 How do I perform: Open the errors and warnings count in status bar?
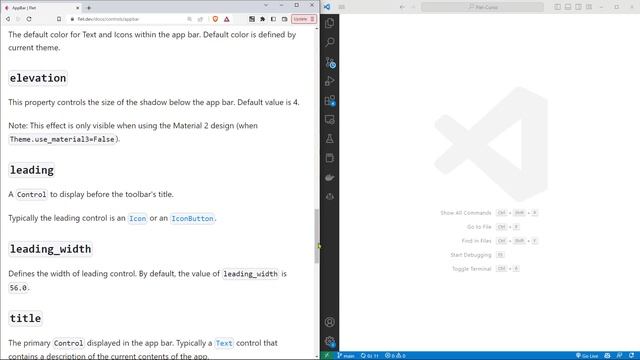coord(395,356)
